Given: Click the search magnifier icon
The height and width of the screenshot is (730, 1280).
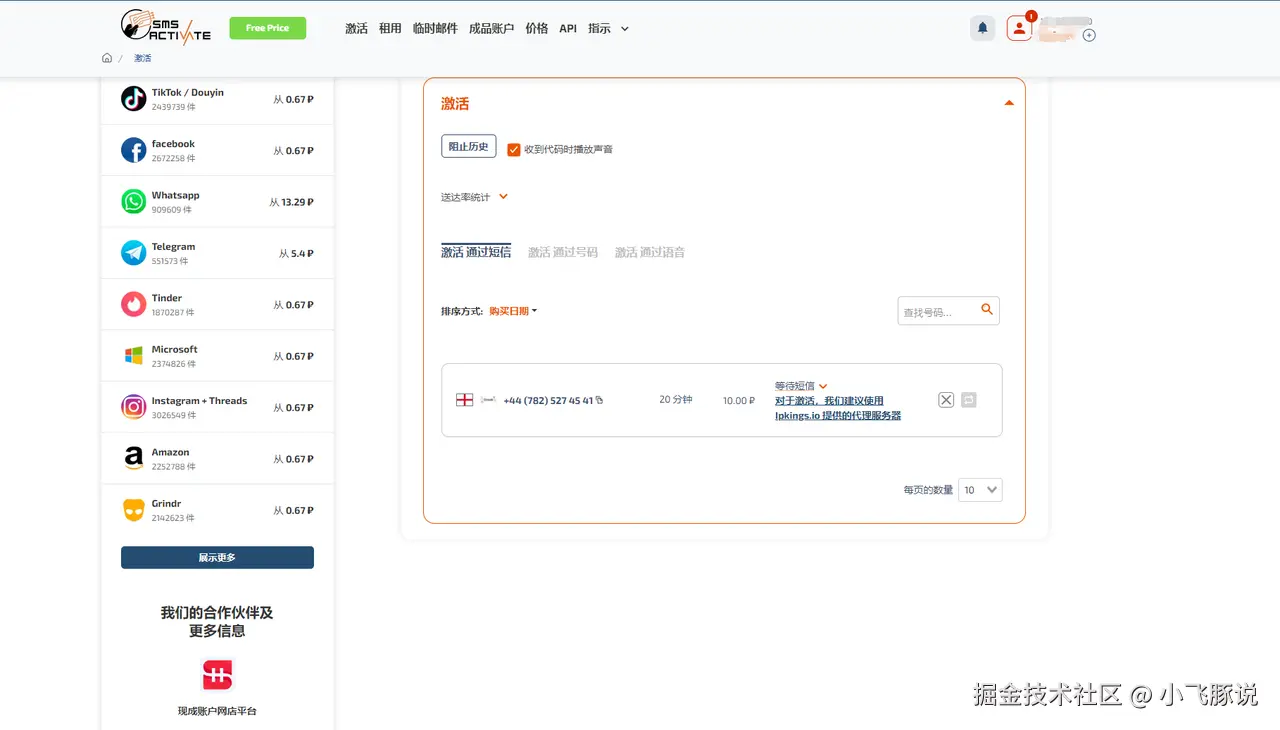Looking at the screenshot, I should tap(987, 310).
